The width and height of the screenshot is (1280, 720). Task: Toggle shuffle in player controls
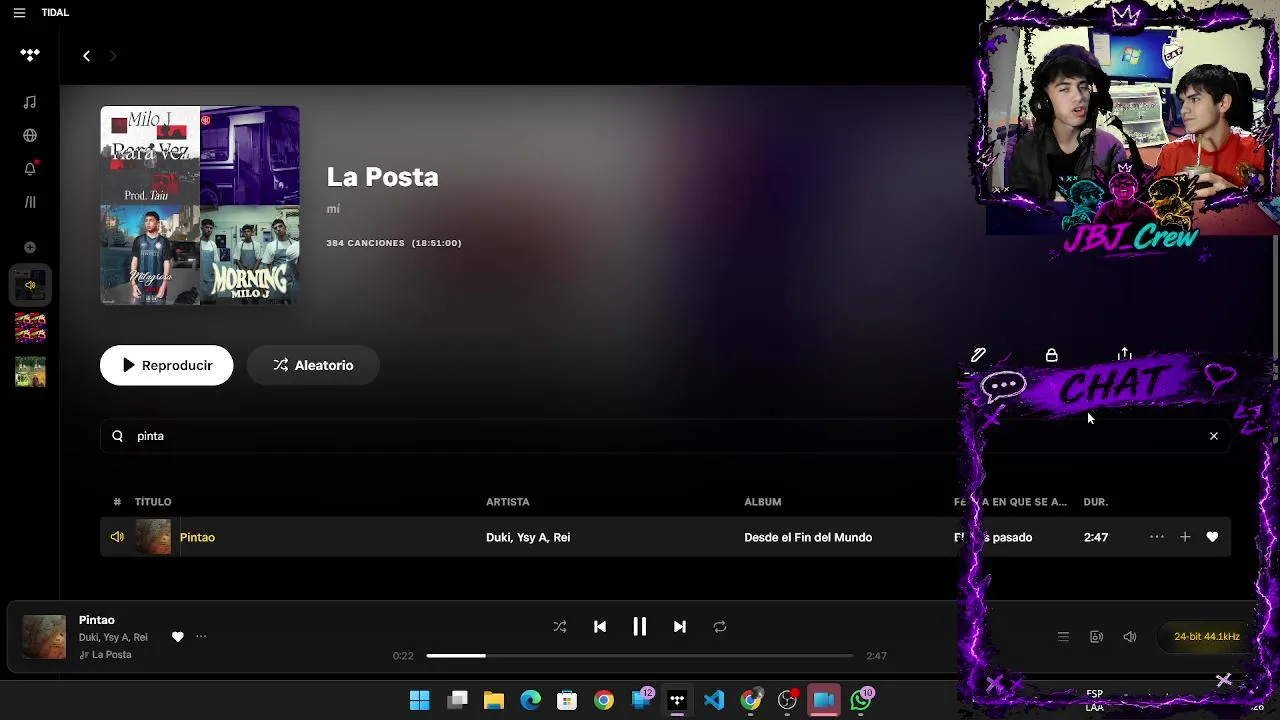560,627
